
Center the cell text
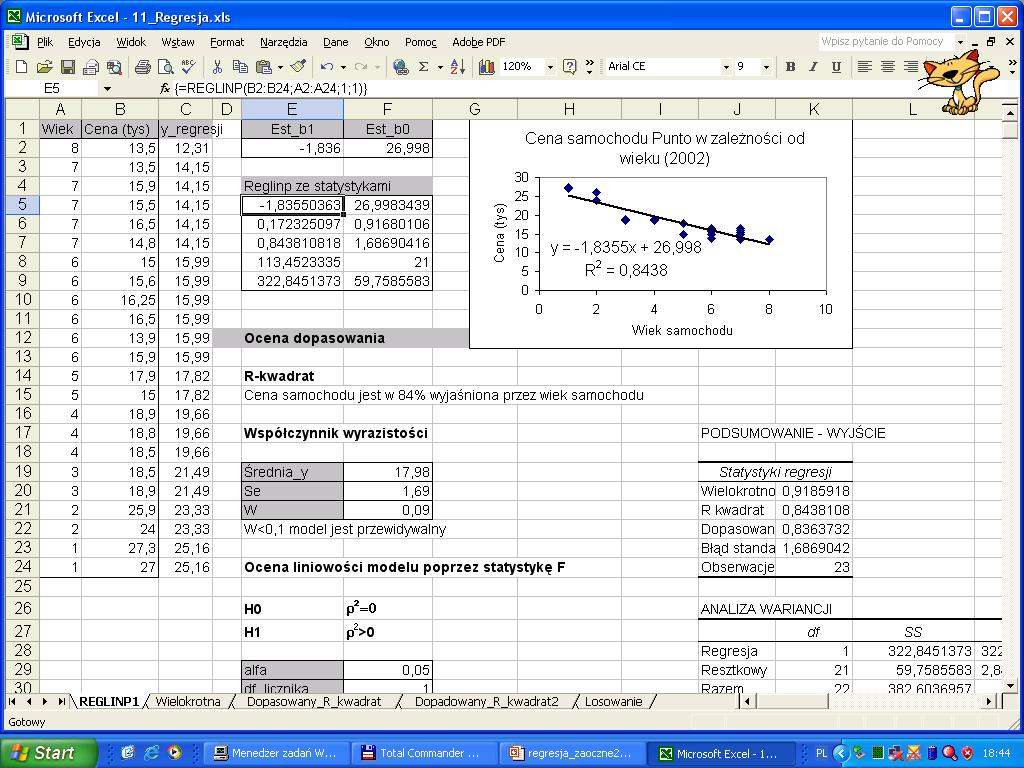tap(888, 67)
